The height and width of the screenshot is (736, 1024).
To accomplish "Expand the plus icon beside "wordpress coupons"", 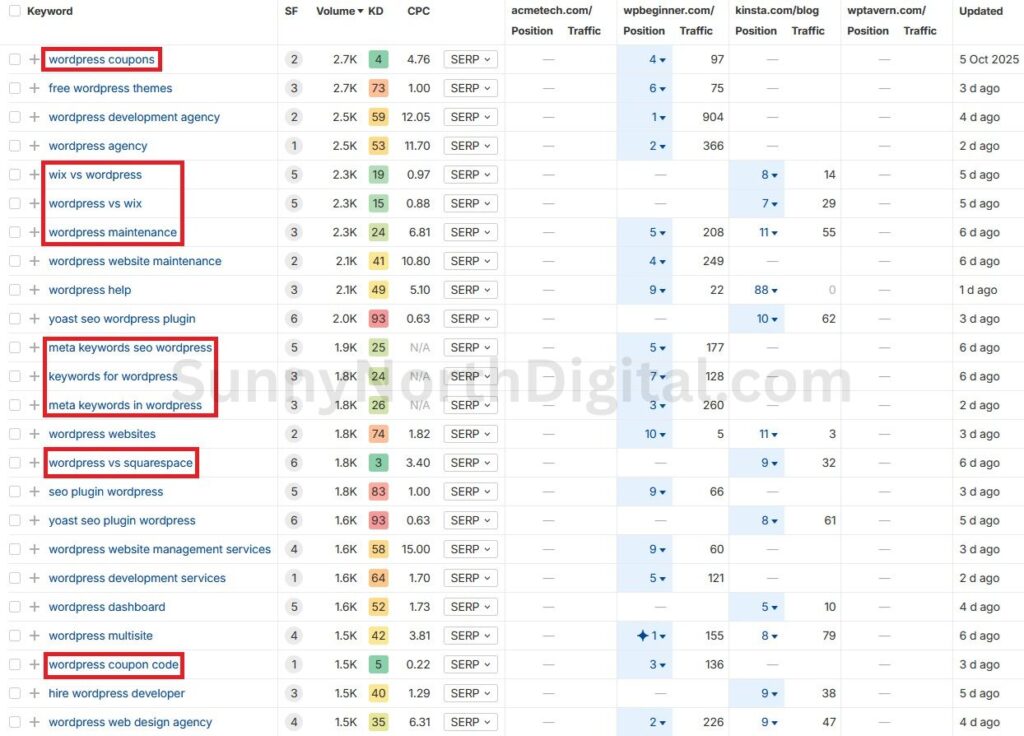I will pyautogui.click(x=34, y=59).
